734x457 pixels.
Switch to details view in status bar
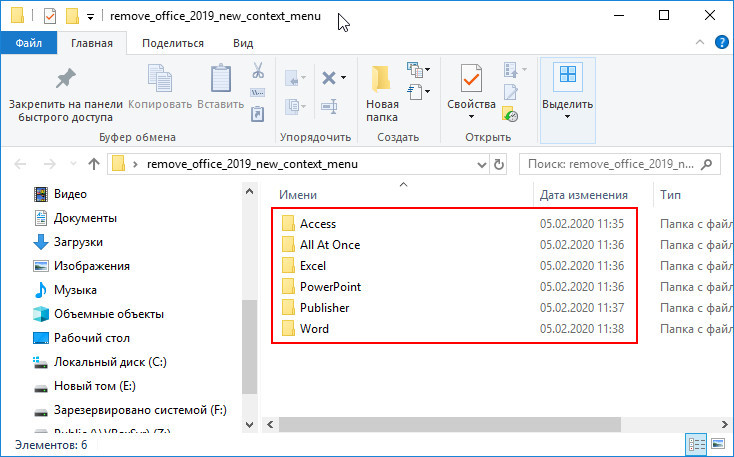click(696, 444)
